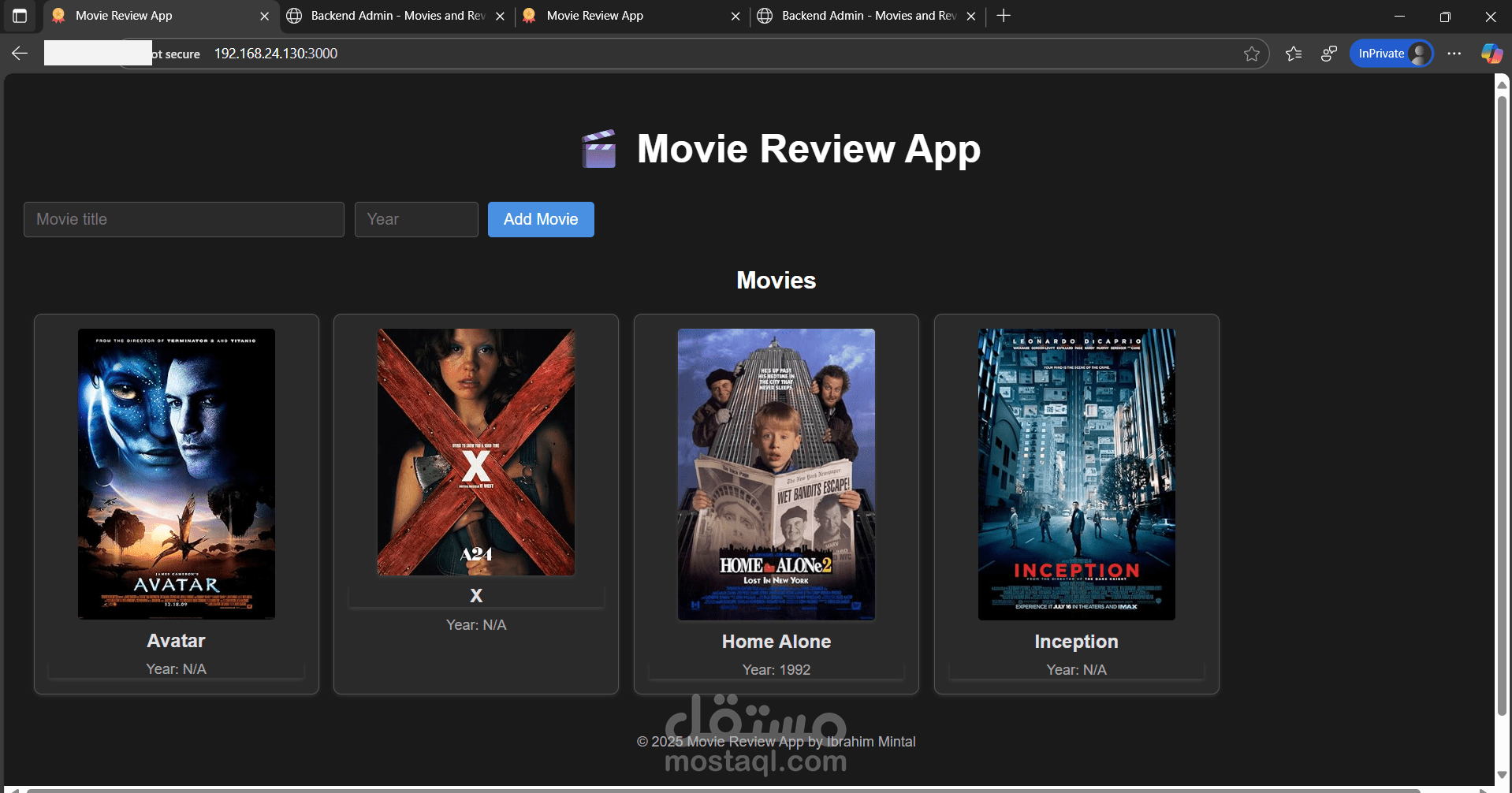Viewport: 1512px width, 793px height.
Task: Click the Movie Review App page heading
Action: tap(809, 149)
